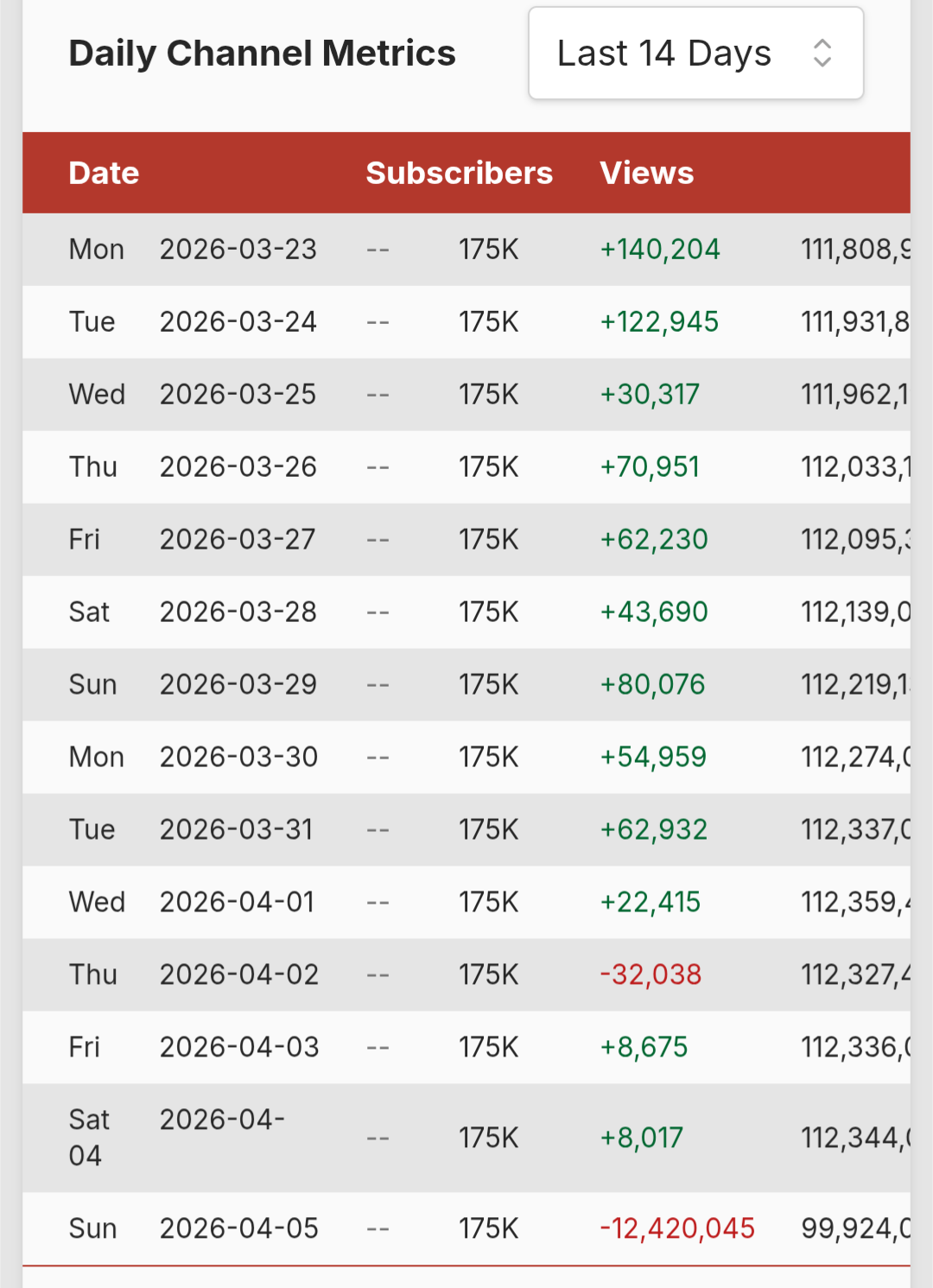933x1288 pixels.
Task: Click the +140,204 views value
Action: pyautogui.click(x=660, y=250)
